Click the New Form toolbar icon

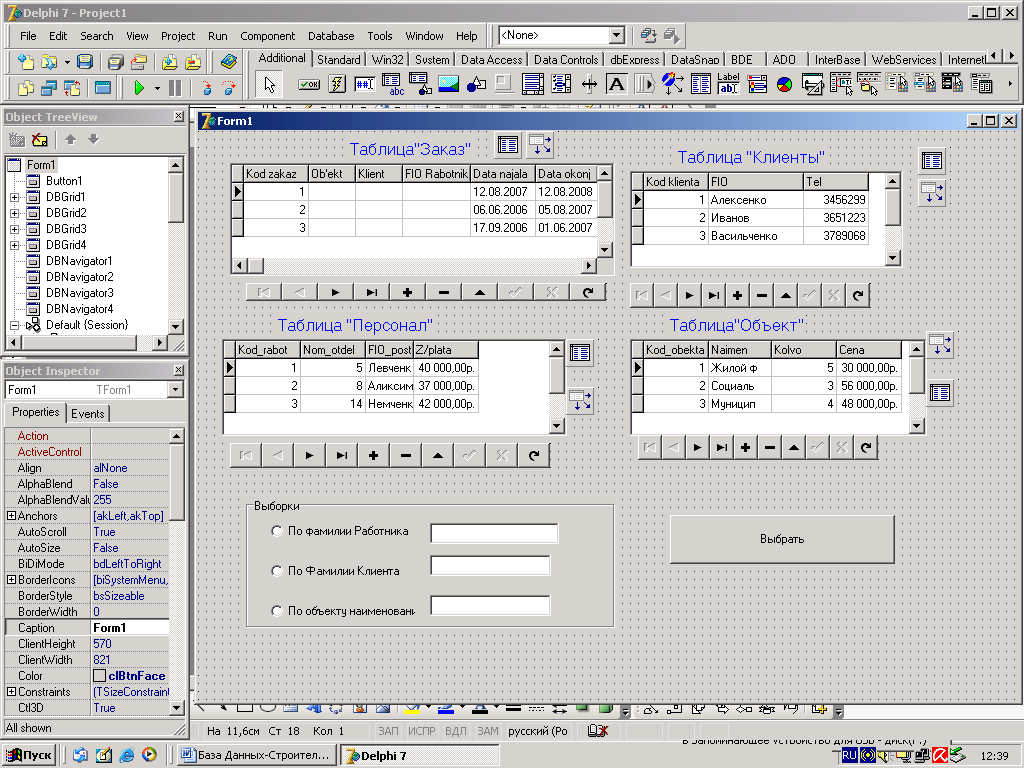tap(103, 88)
